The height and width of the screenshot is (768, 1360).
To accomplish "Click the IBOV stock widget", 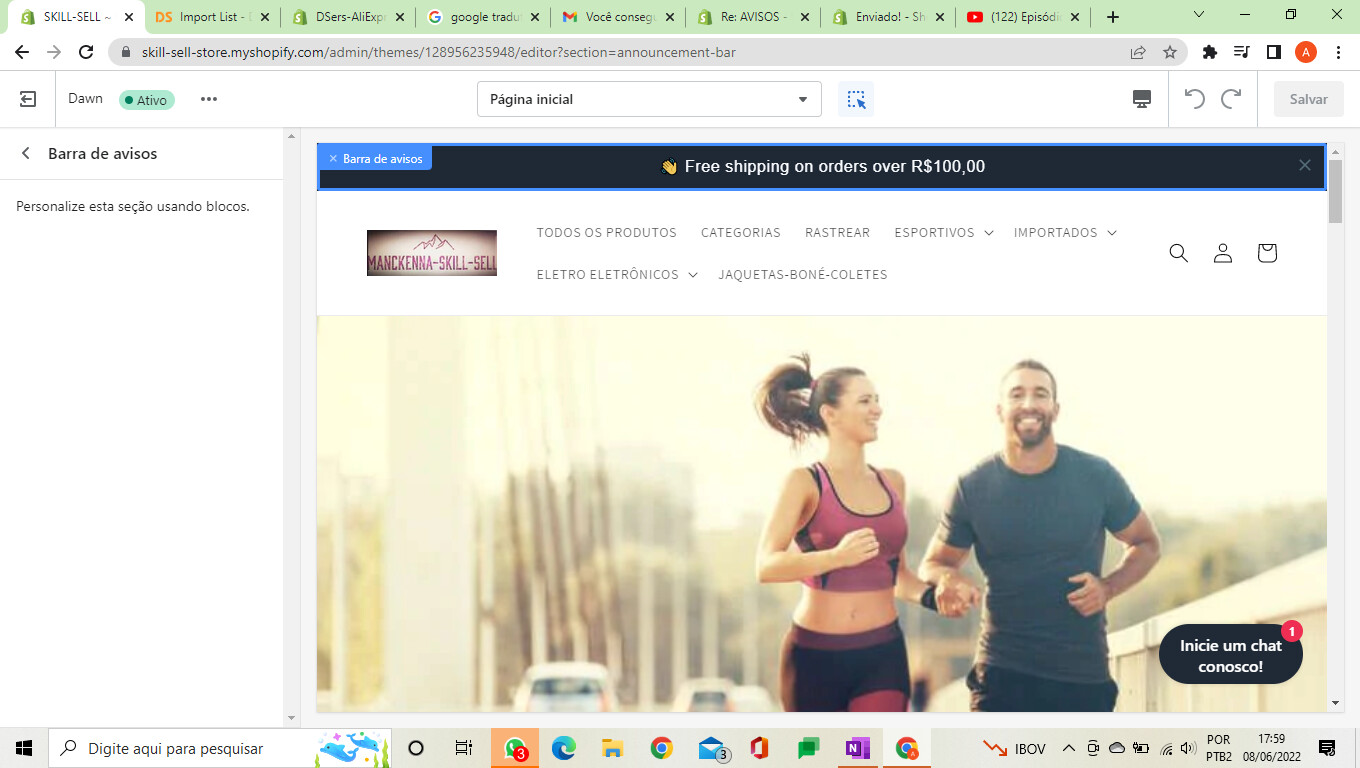I will pyautogui.click(x=1014, y=748).
